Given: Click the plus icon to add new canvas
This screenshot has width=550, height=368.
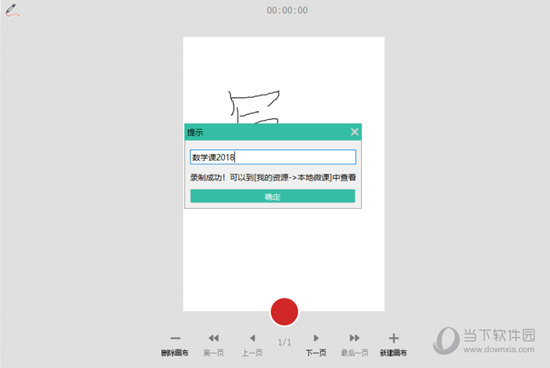Looking at the screenshot, I should click(x=394, y=338).
